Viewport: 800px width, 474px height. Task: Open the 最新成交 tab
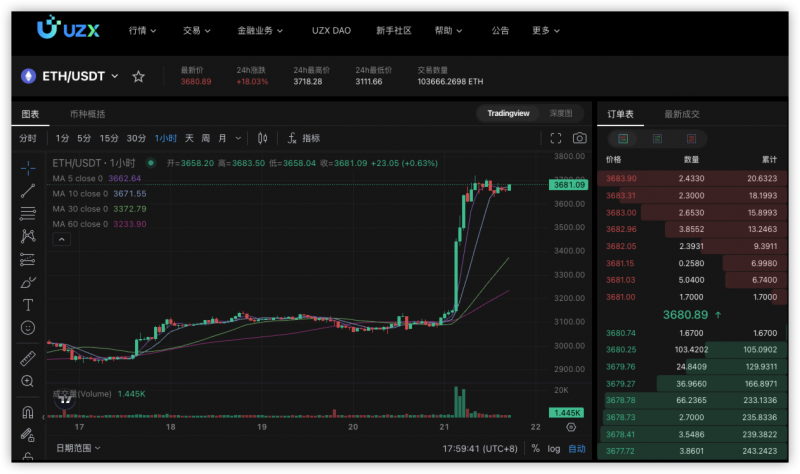682,114
